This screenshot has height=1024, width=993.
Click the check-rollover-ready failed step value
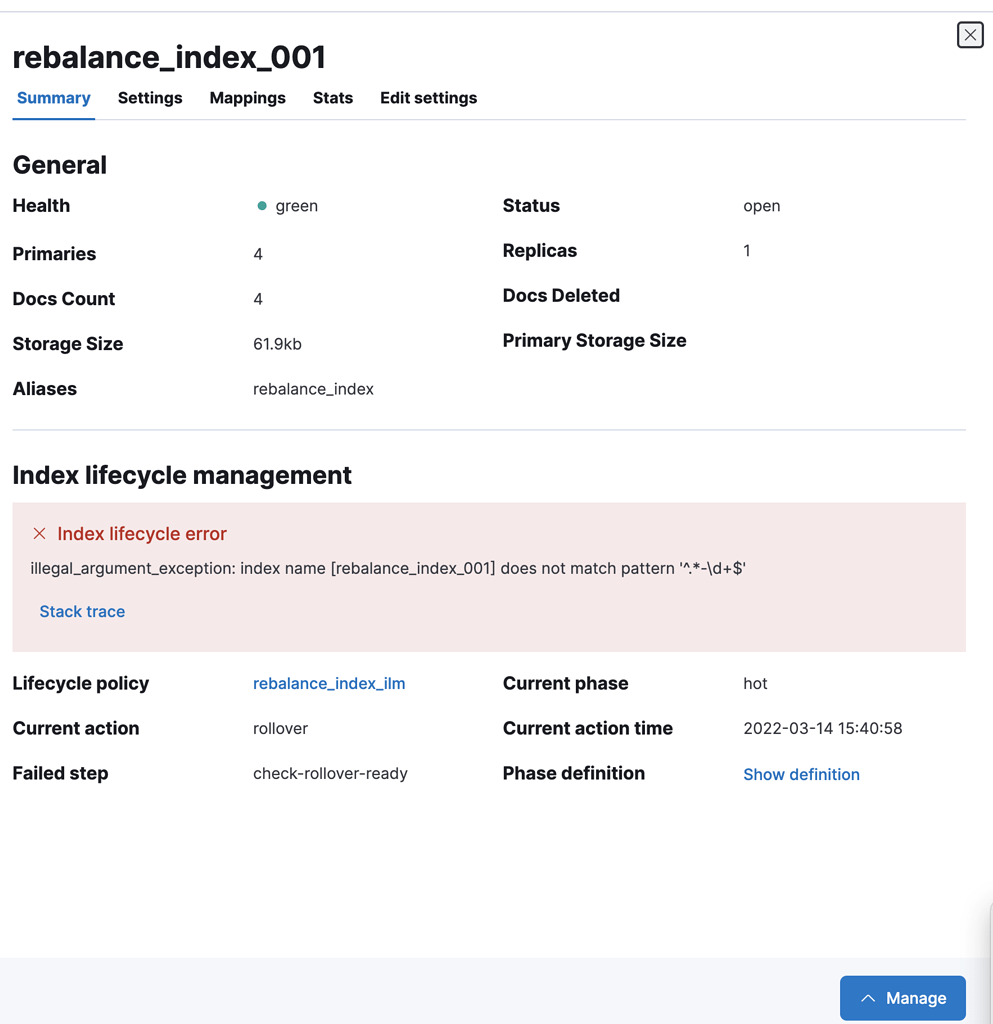[330, 773]
